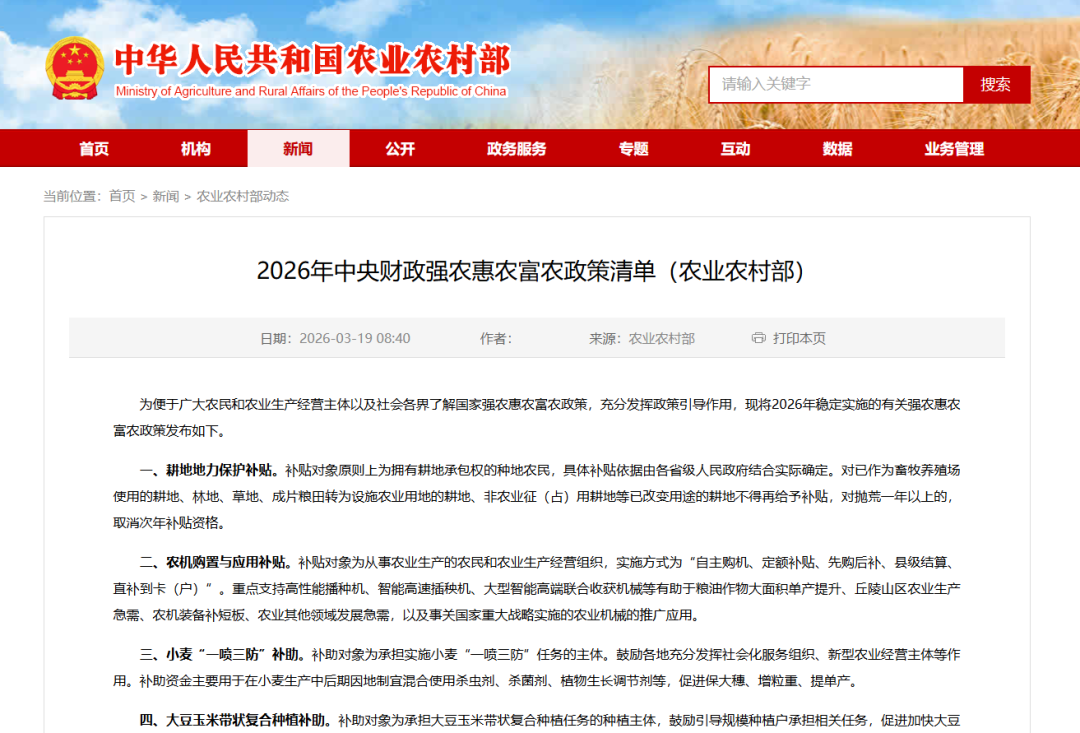
Task: Click the 首页 breadcrumb link
Action: [122, 196]
